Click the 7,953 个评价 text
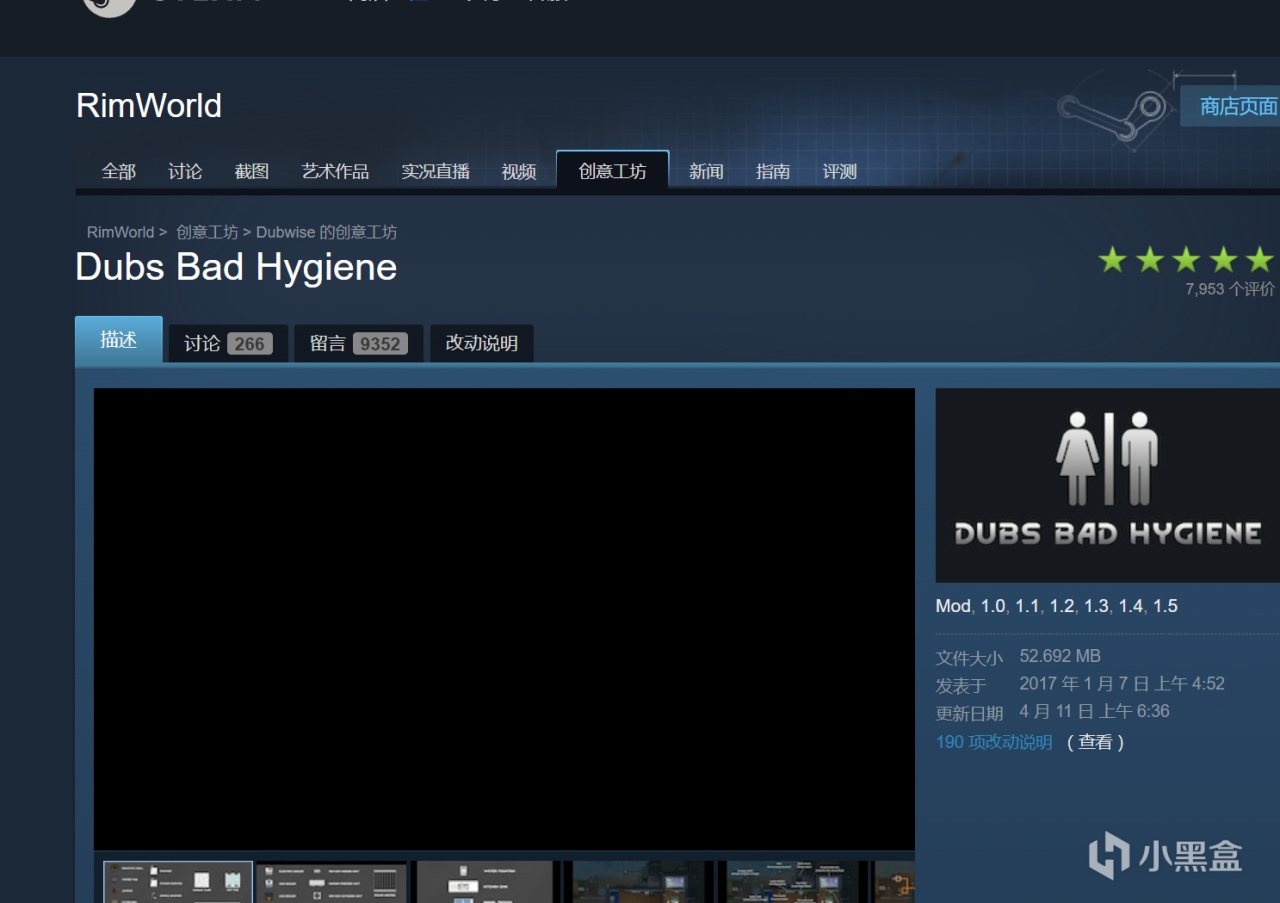 point(1230,289)
